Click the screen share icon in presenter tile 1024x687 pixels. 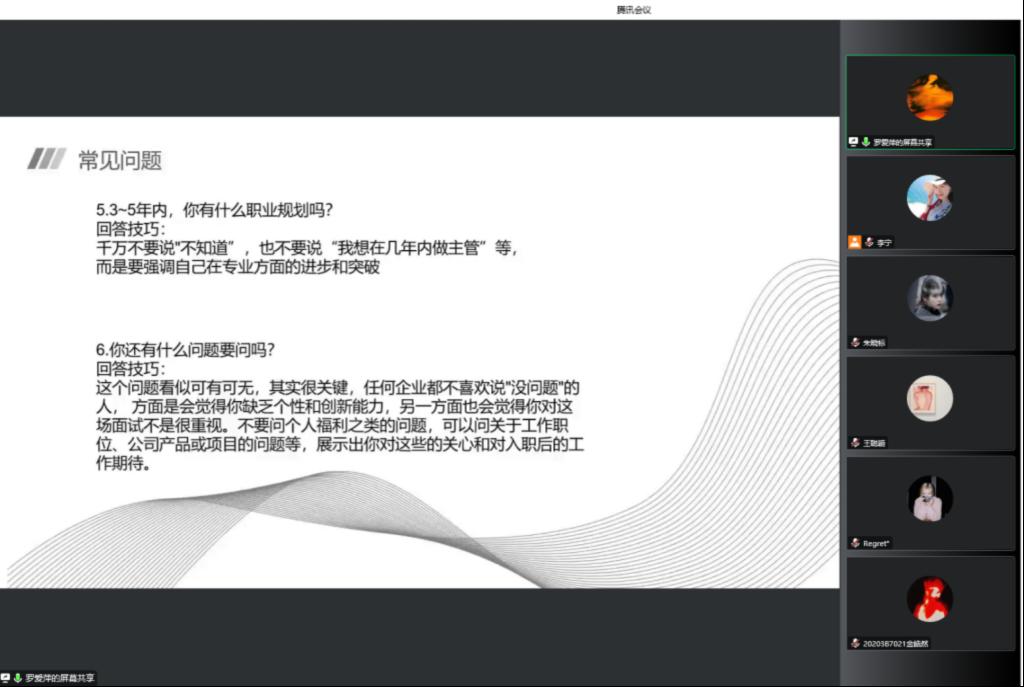tap(853, 142)
